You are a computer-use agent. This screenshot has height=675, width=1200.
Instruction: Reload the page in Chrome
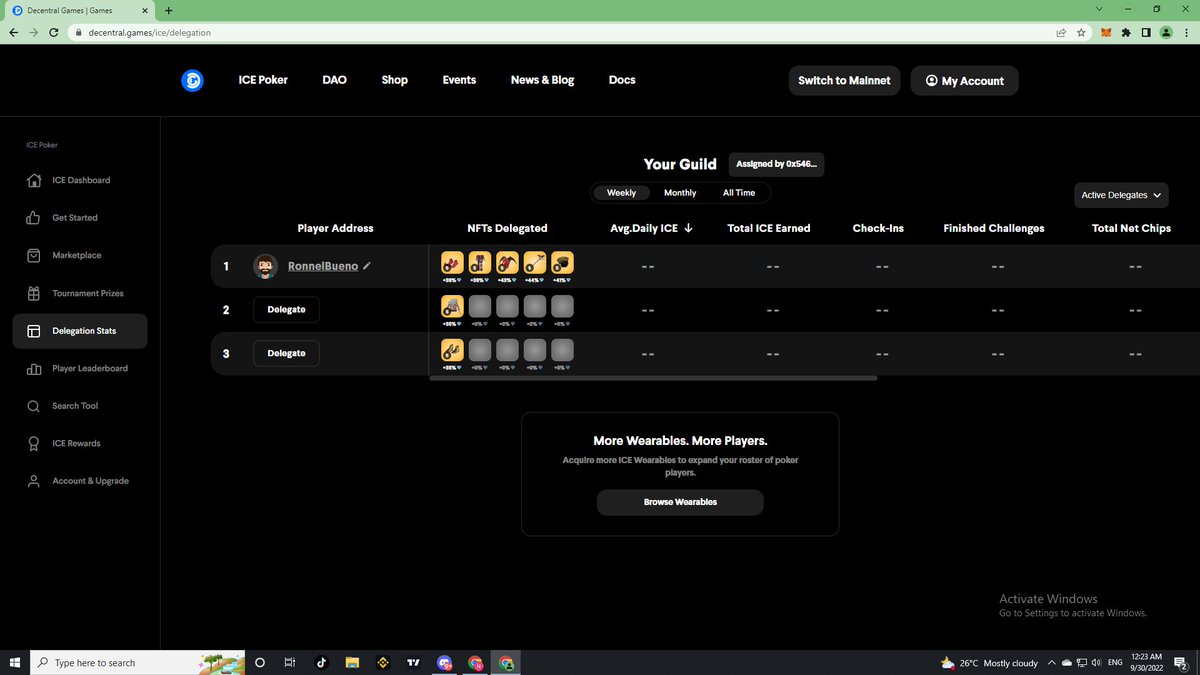tap(53, 32)
